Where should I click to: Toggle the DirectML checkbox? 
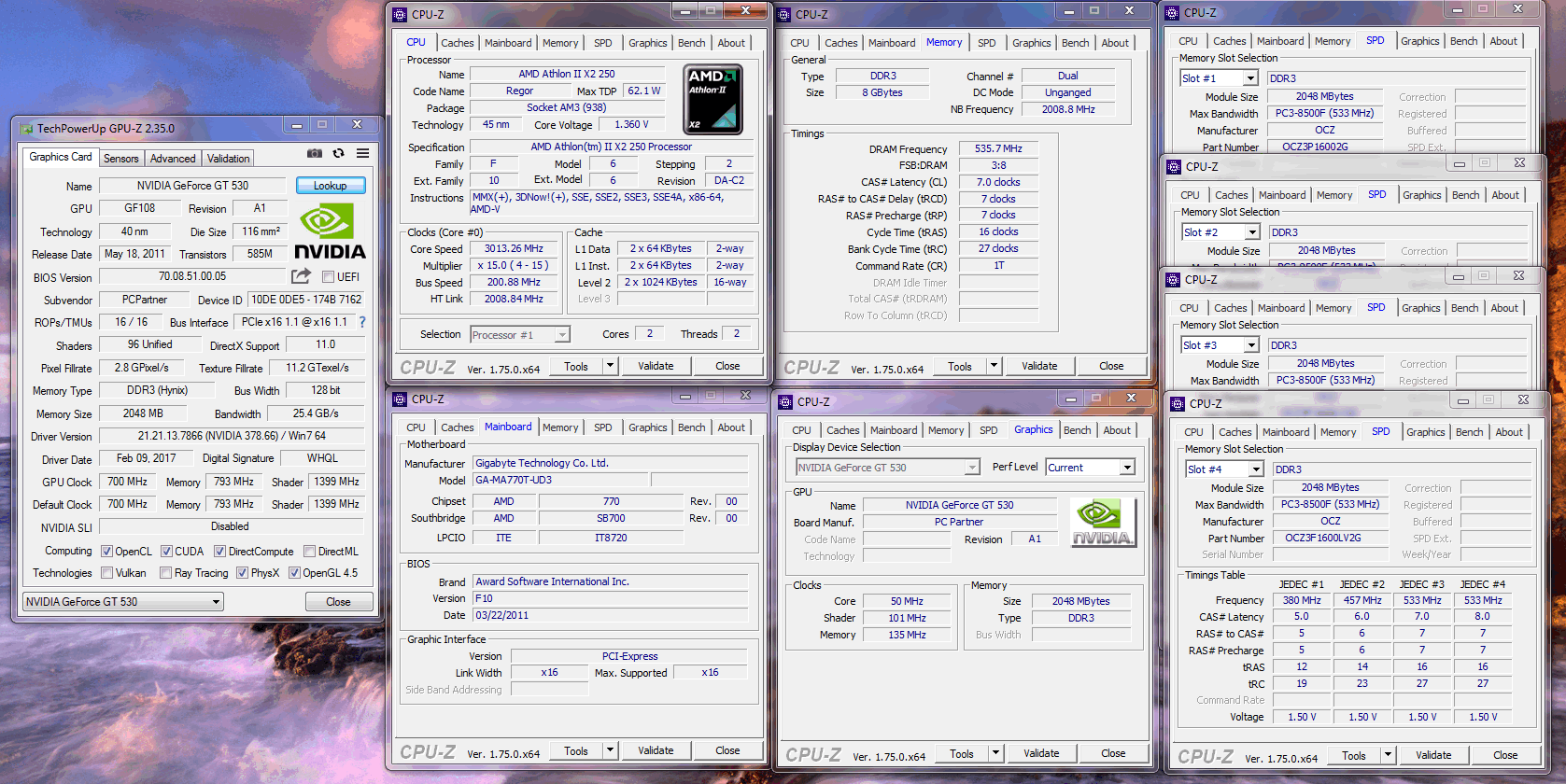point(309,552)
